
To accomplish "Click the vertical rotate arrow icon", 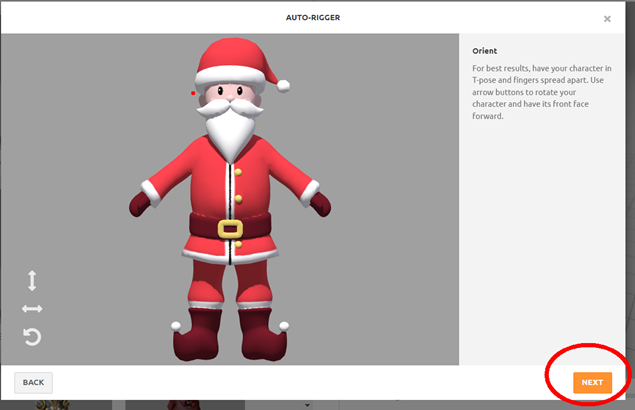I will (32, 280).
